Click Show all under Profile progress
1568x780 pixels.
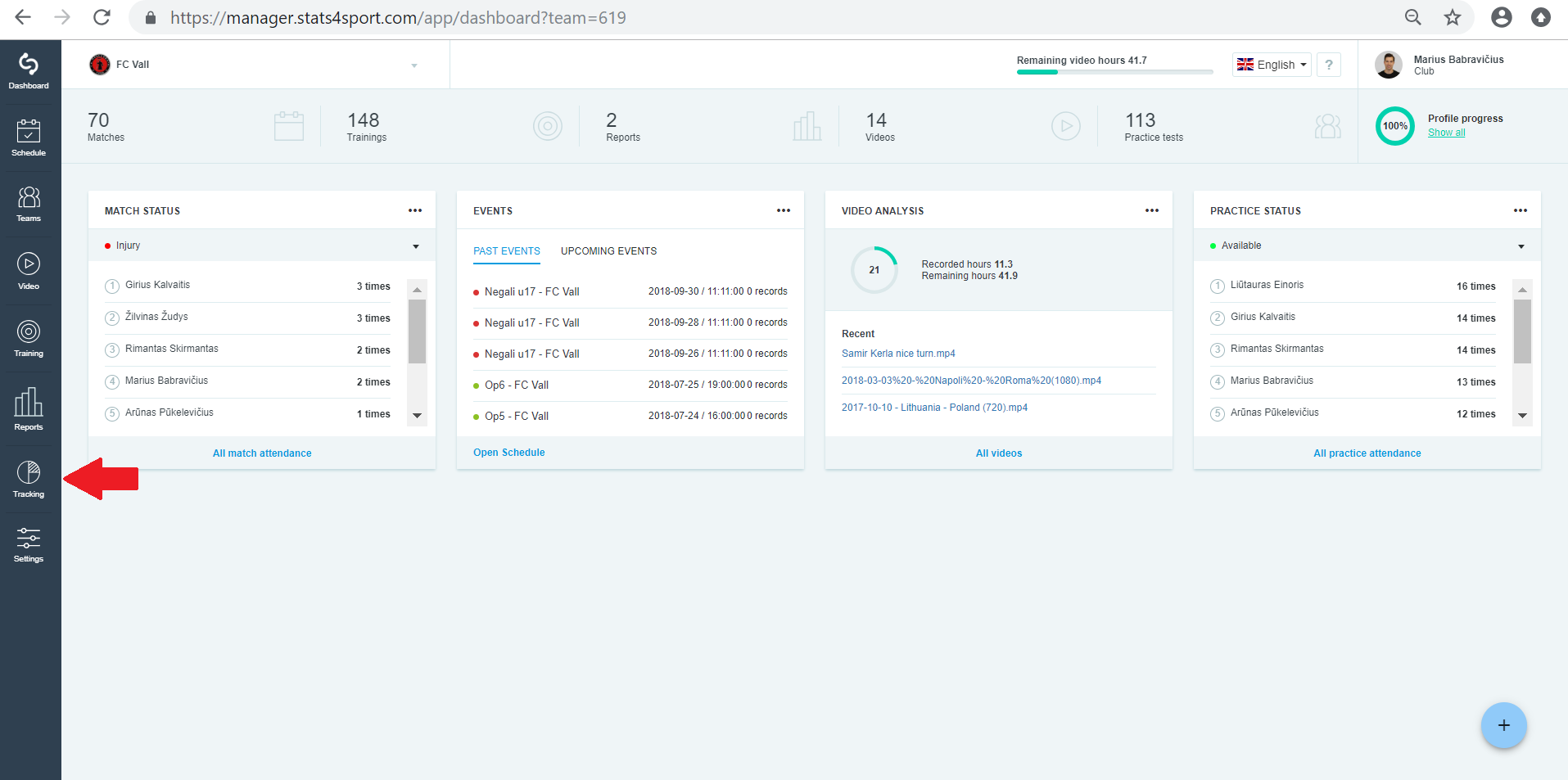point(1447,133)
